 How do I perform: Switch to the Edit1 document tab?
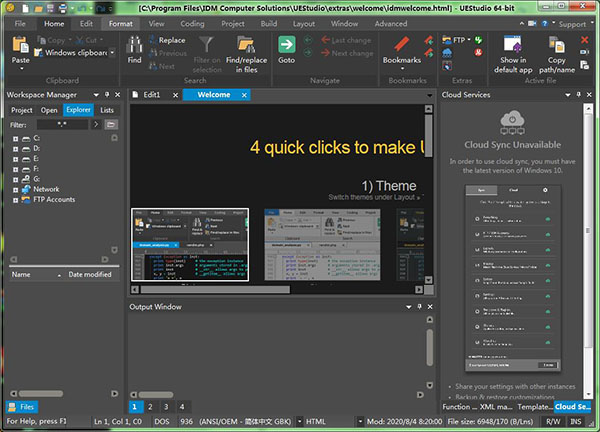click(x=152, y=95)
